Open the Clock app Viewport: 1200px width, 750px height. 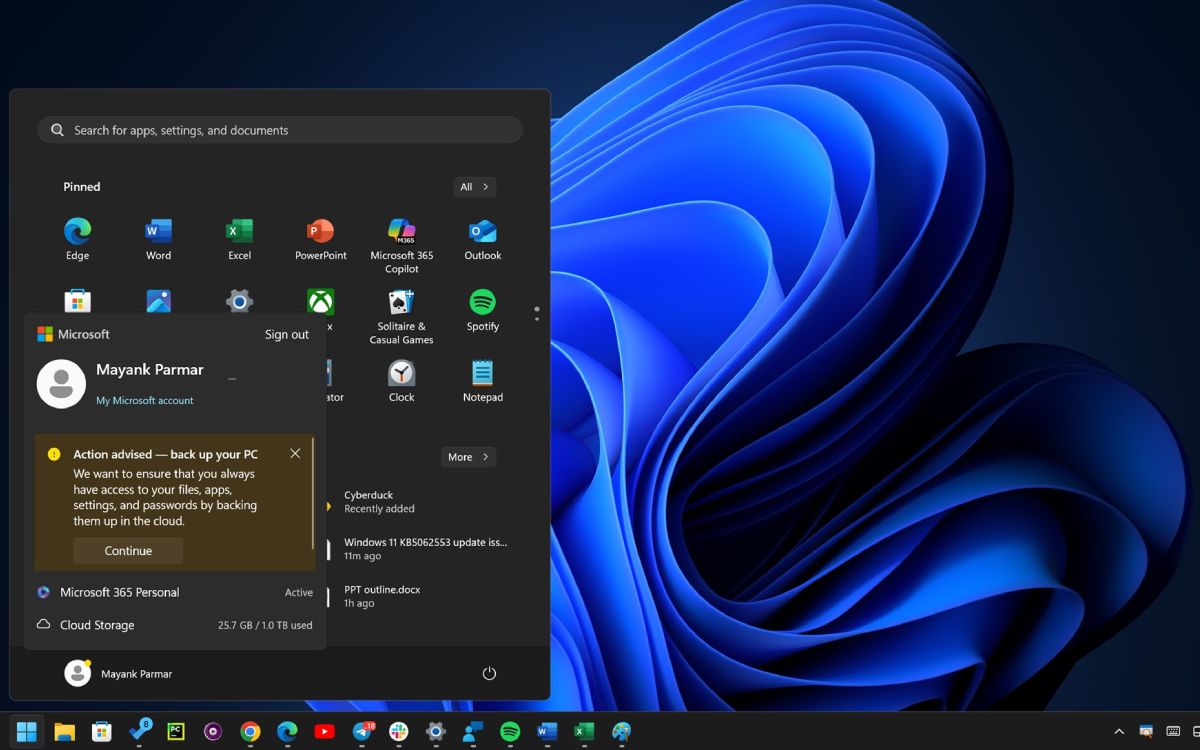coord(401,380)
